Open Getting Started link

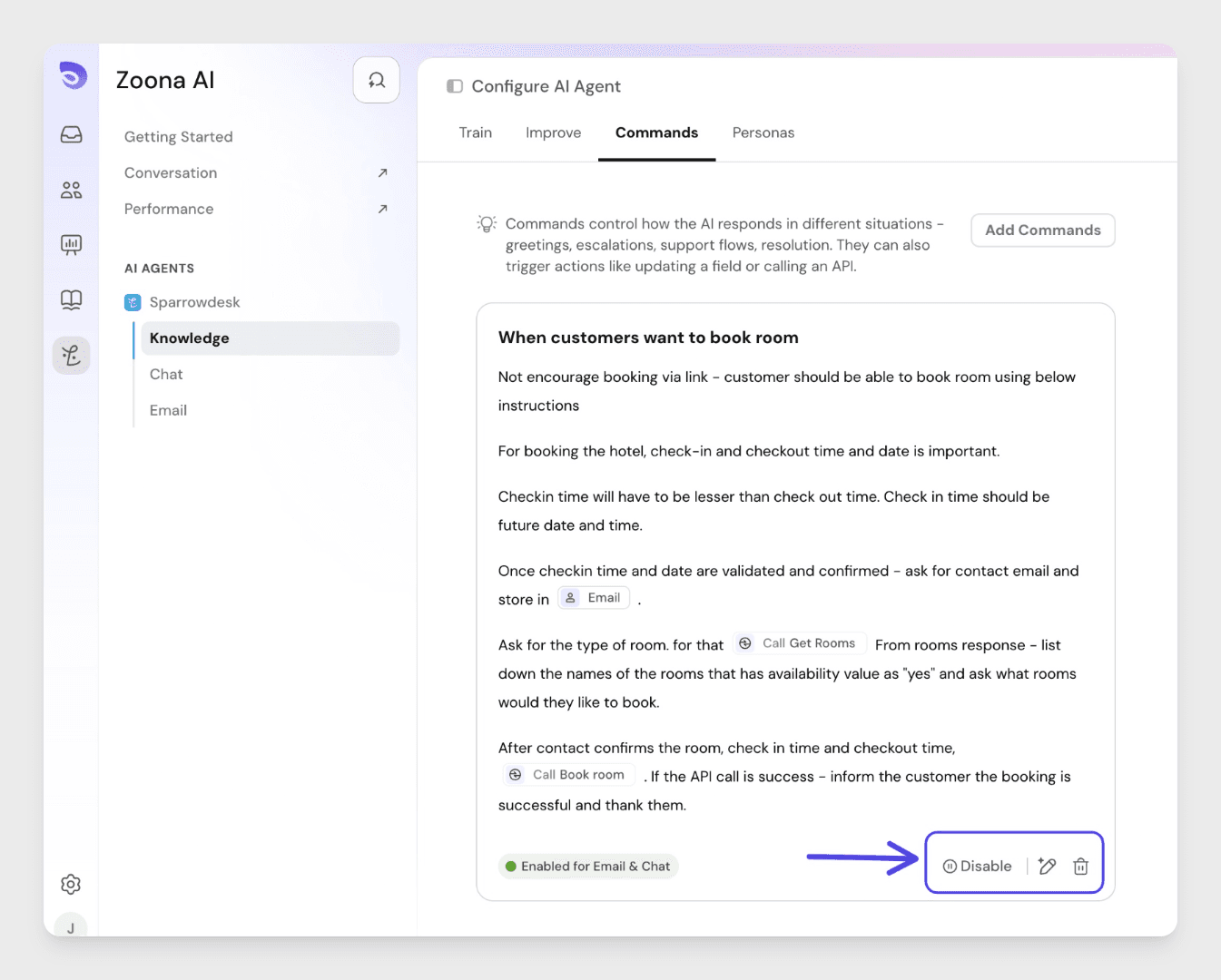(179, 137)
